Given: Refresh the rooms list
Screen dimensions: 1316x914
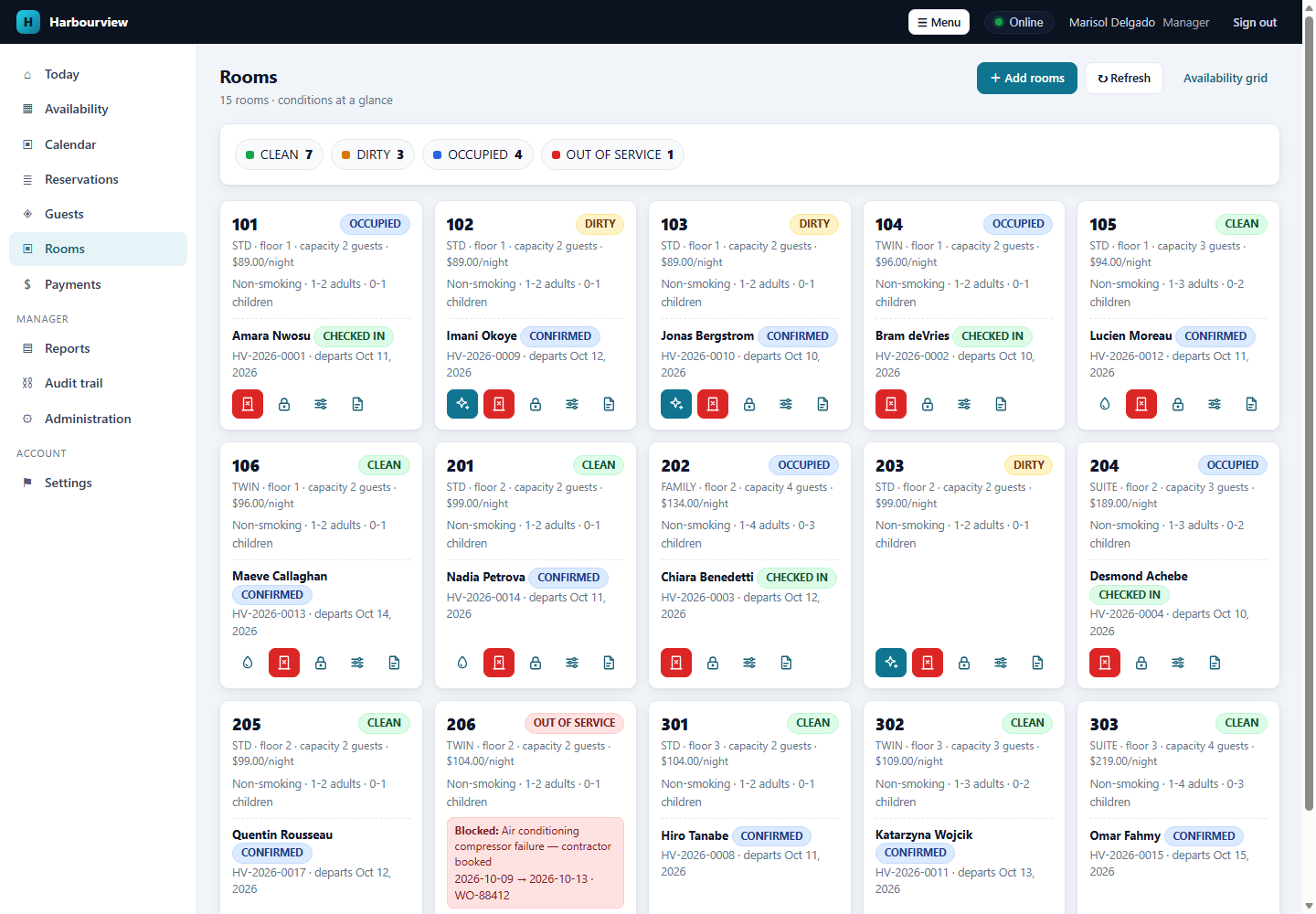Looking at the screenshot, I should (1124, 79).
